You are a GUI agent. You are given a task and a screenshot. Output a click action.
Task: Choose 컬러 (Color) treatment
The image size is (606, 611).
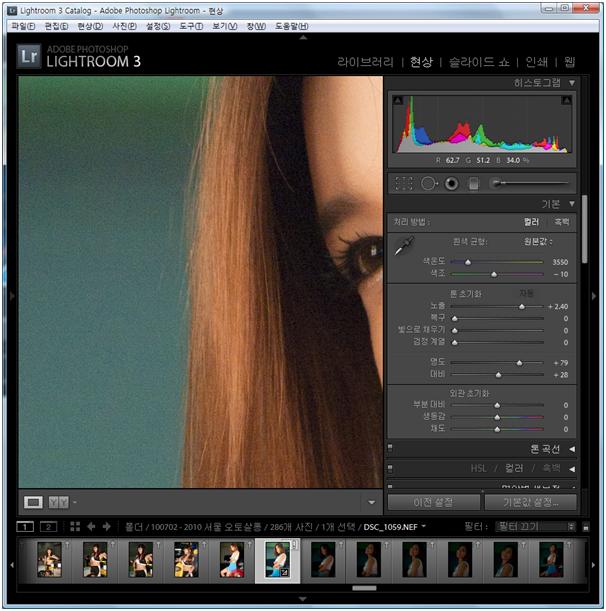(x=531, y=222)
